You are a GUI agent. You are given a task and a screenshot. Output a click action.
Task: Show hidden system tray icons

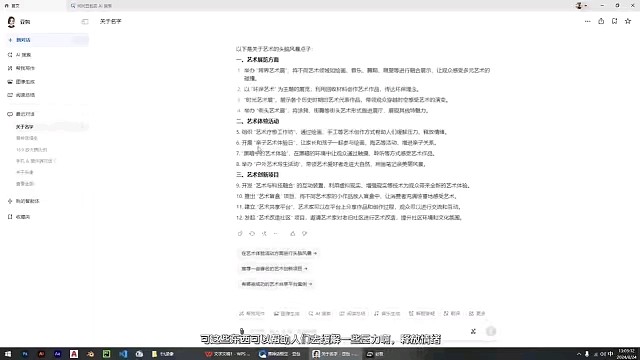tap(579, 354)
